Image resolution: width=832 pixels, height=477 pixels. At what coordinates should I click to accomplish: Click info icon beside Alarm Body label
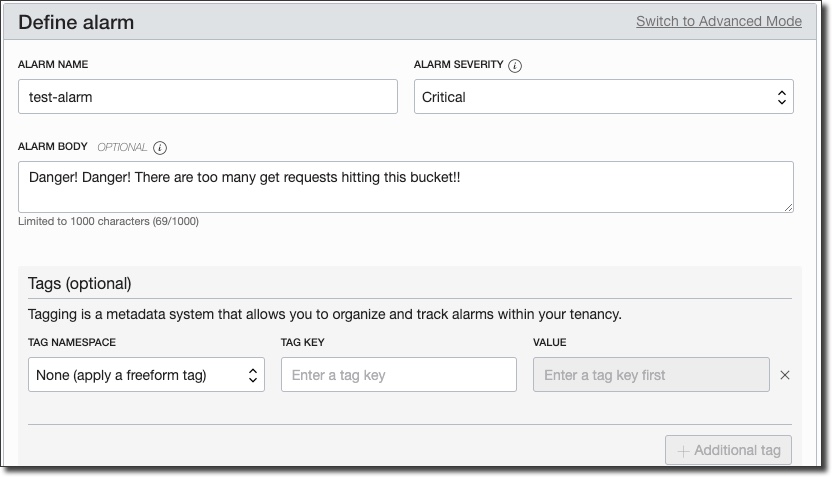160,148
